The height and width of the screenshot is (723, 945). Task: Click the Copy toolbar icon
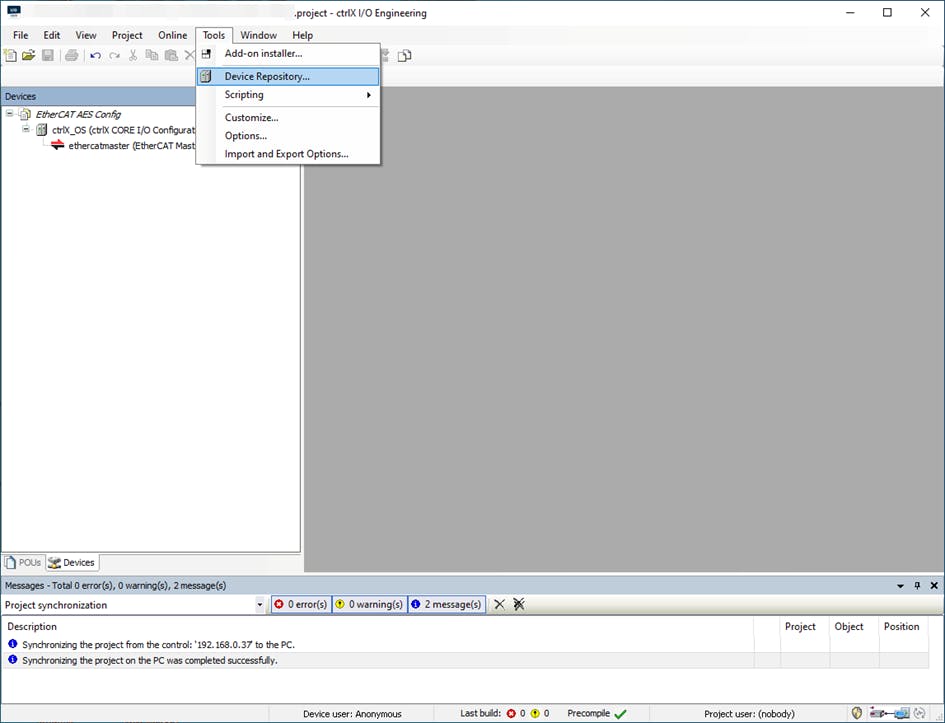[152, 55]
